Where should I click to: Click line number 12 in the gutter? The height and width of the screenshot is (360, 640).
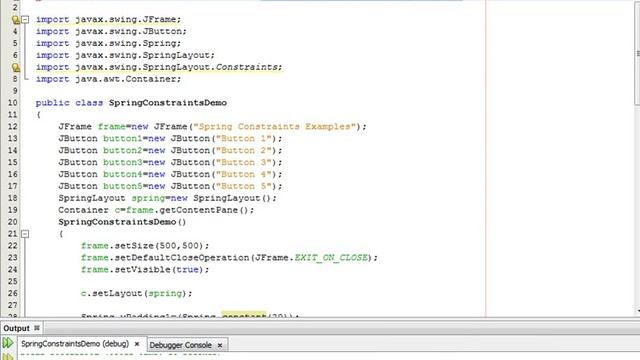pos(13,127)
